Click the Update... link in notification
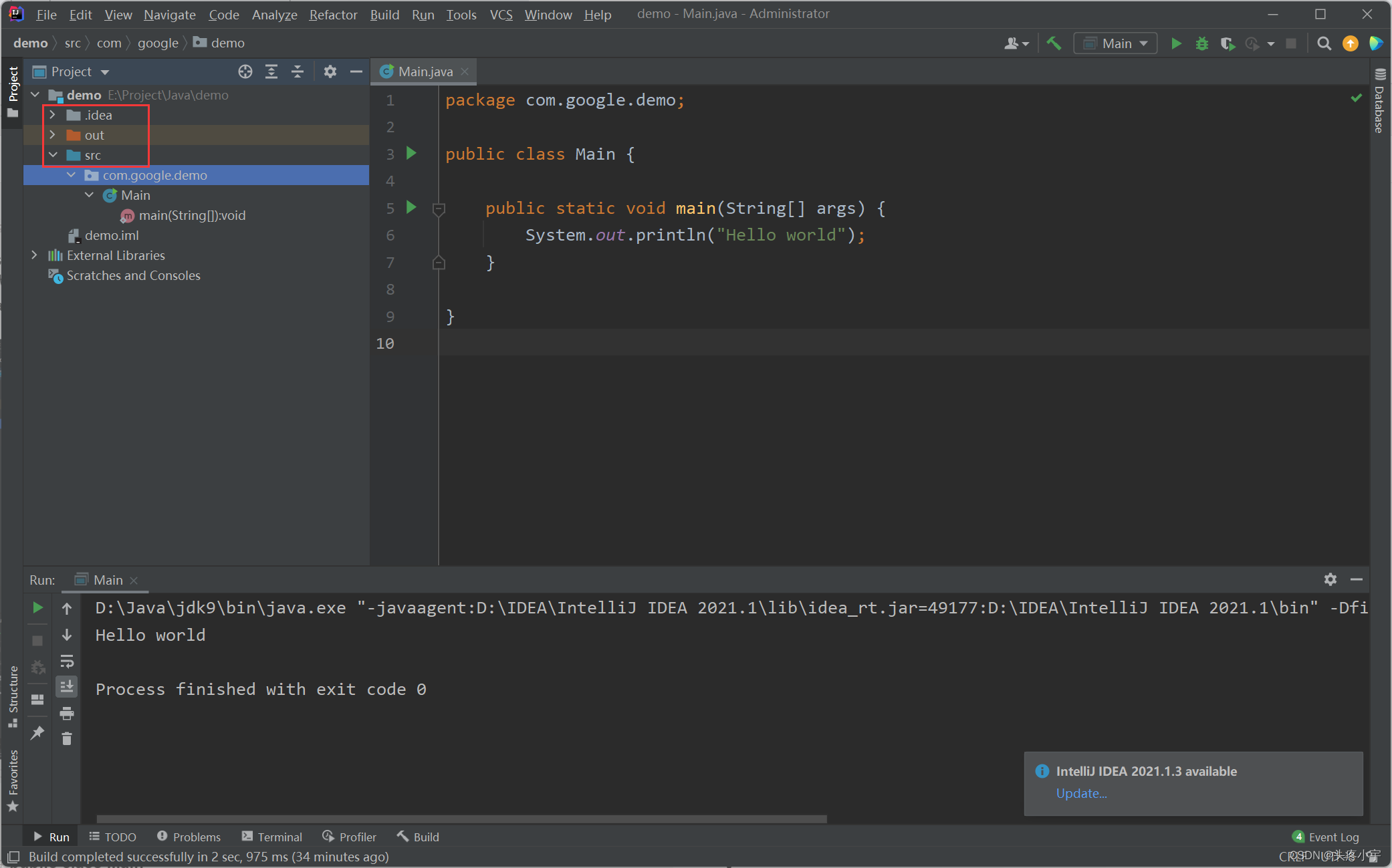Viewport: 1392px width, 868px height. tap(1081, 793)
